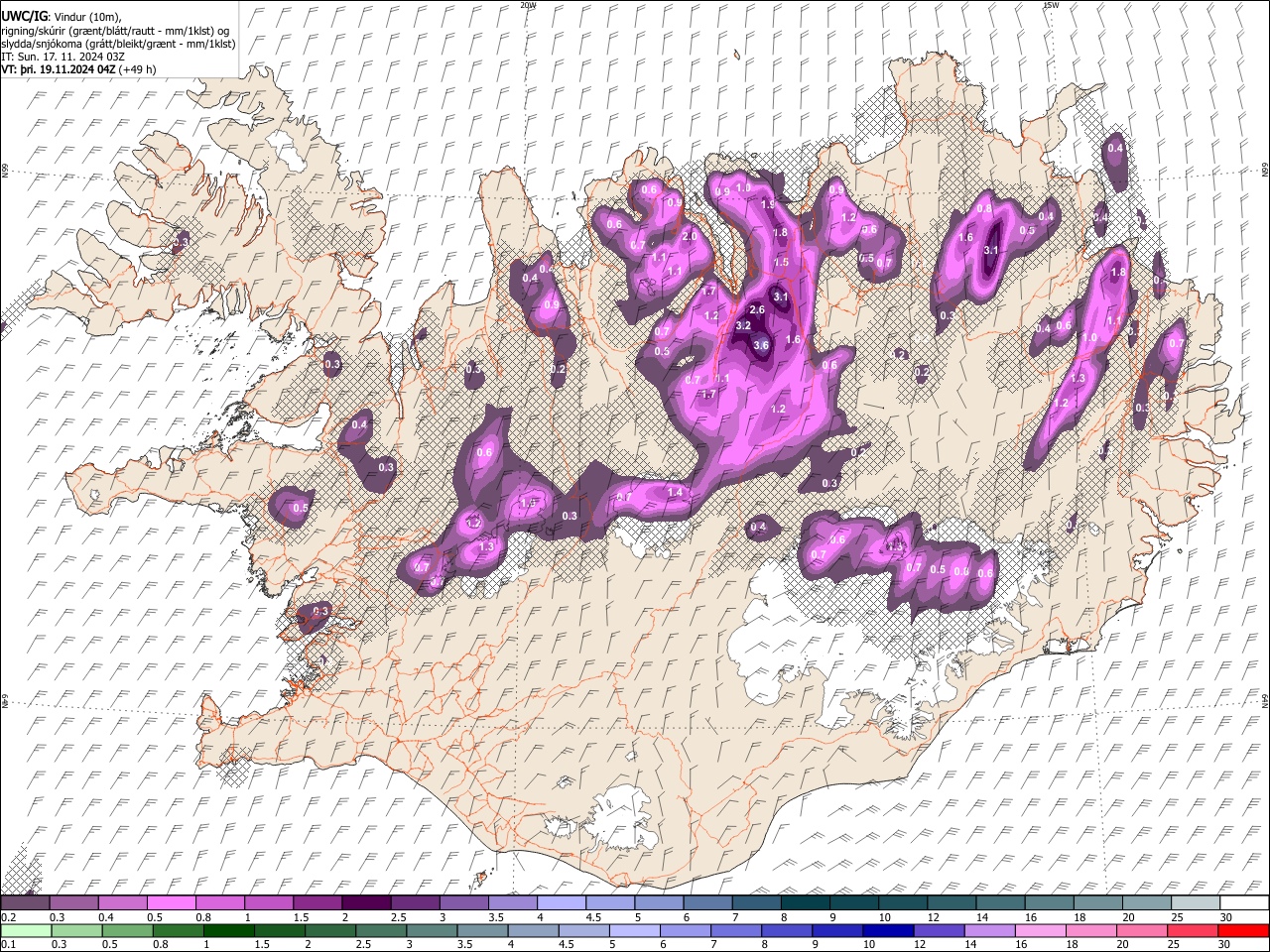This screenshot has height=952, width=1270.
Task: Click the legend '0.1' rain scale label
Action: tap(8, 944)
